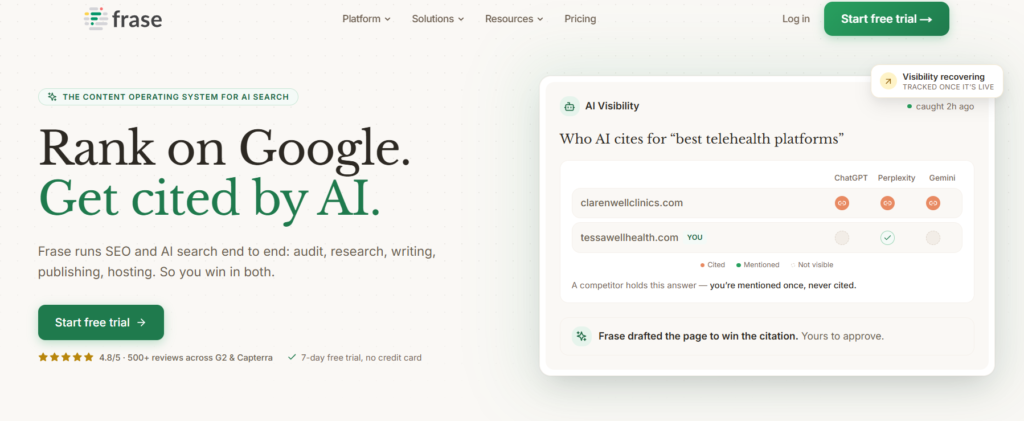Click the arrow icon in Visibility recovering card
Screen dimensions: 1024x421
pyautogui.click(x=888, y=81)
